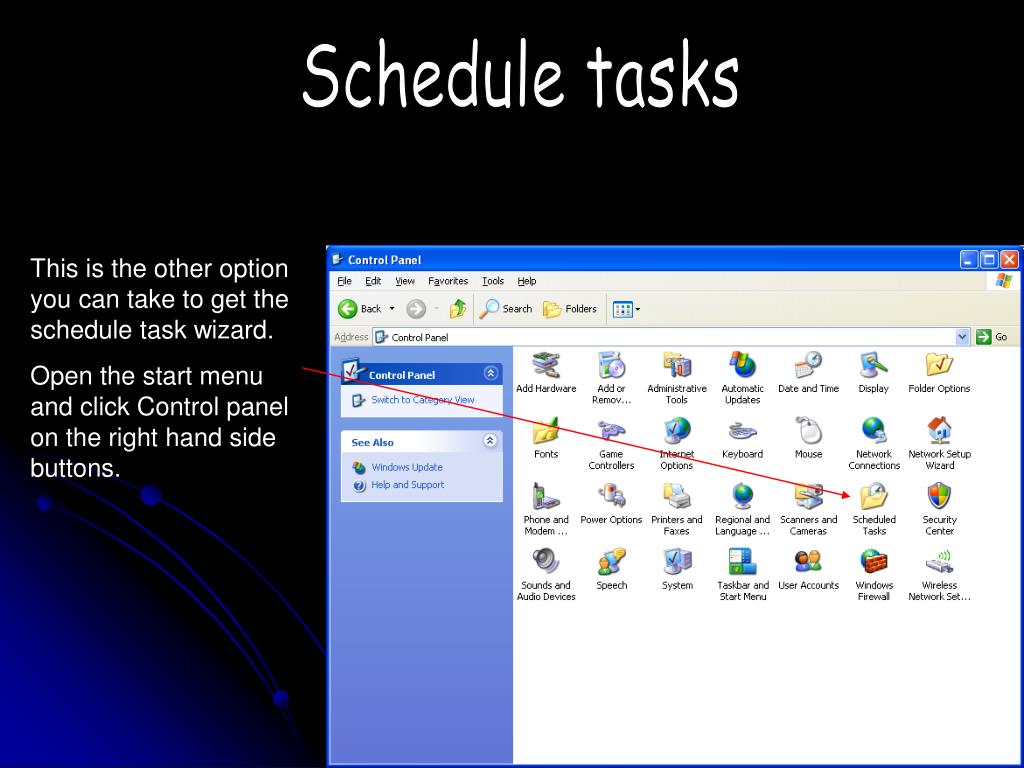Click the Search toolbar button
This screenshot has width=1024, height=768.
coord(506,309)
